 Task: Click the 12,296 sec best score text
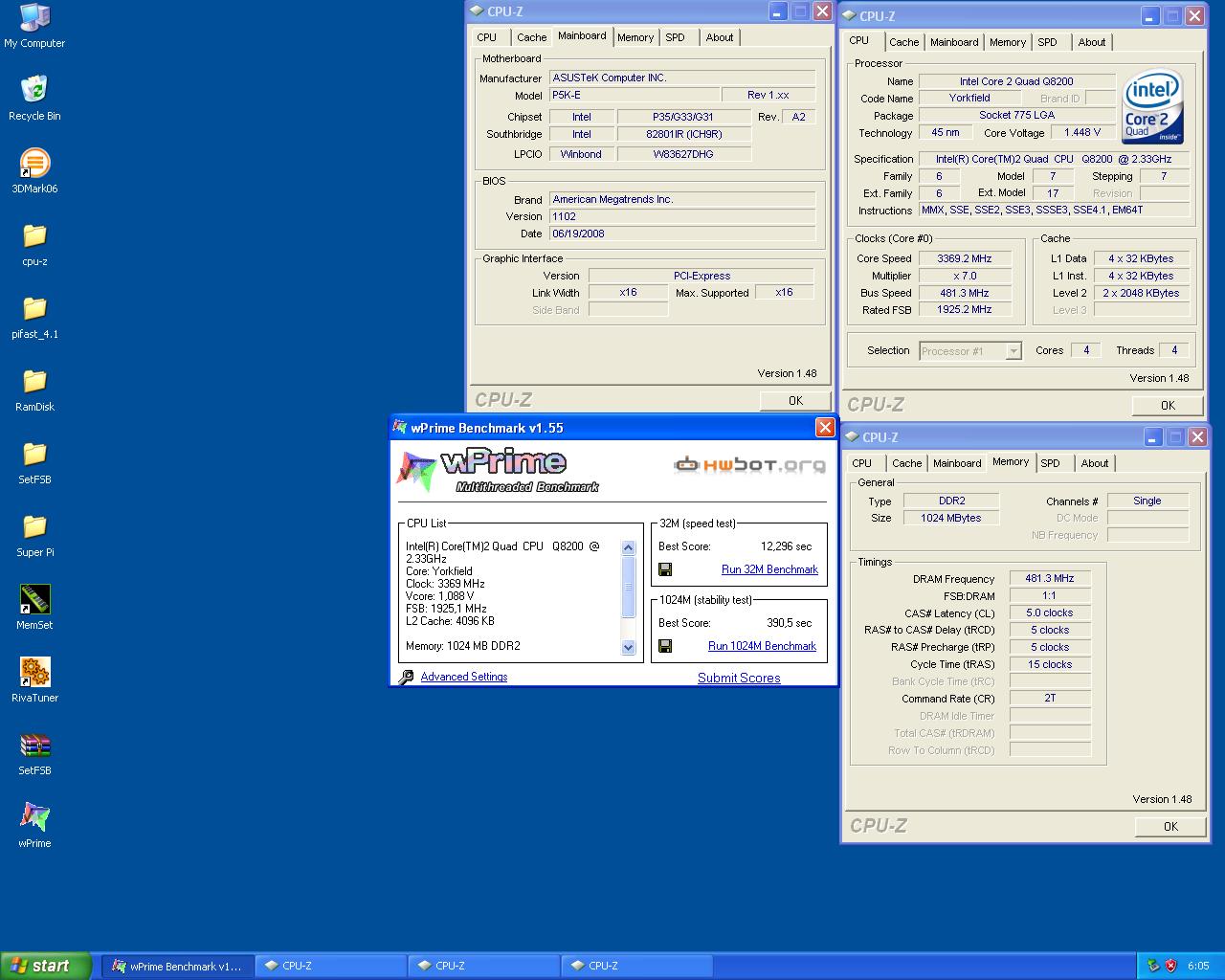786,546
